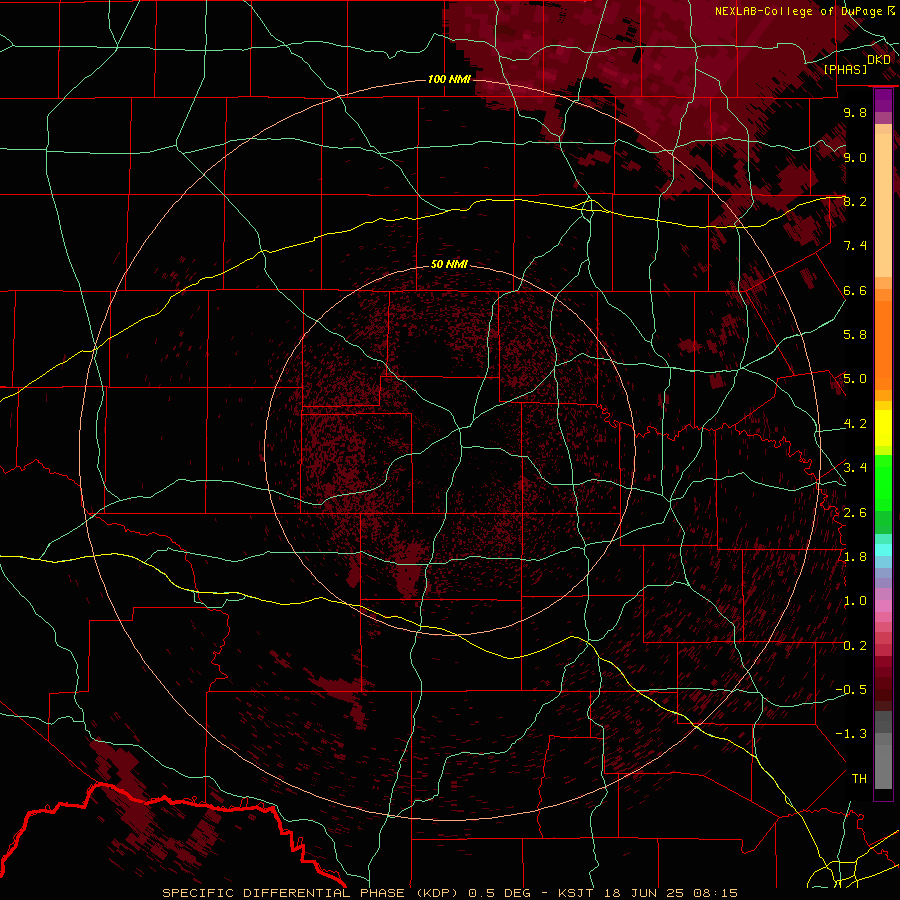This screenshot has width=900, height=900.
Task: Select the yellow band of the color bar
Action: pyautogui.click(x=883, y=428)
